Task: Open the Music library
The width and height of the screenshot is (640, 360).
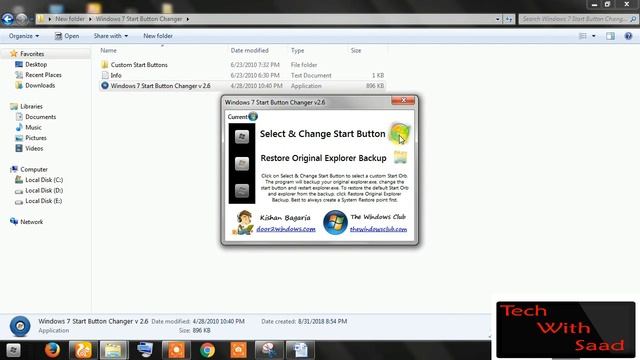Action: point(33,128)
